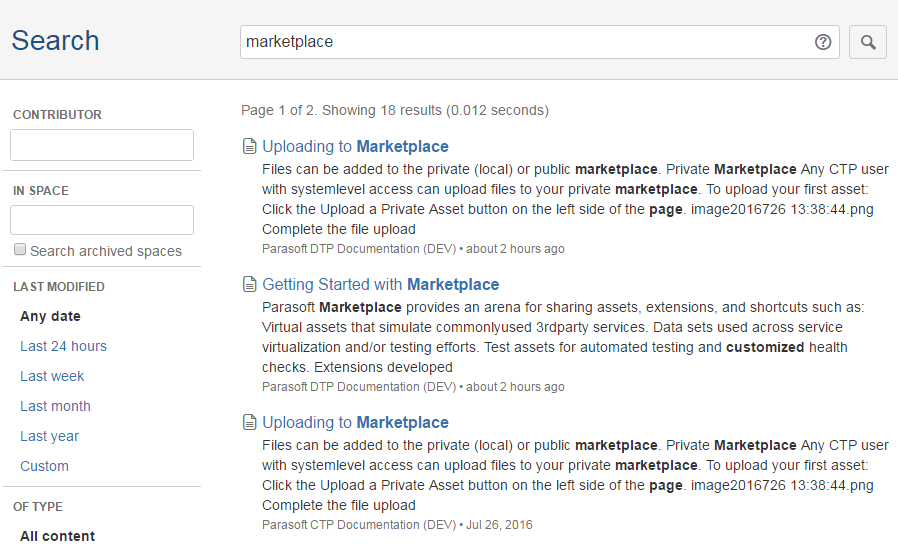Screen dimensions: 898x551
Task: Filter results to Last week
Action: click(x=52, y=376)
